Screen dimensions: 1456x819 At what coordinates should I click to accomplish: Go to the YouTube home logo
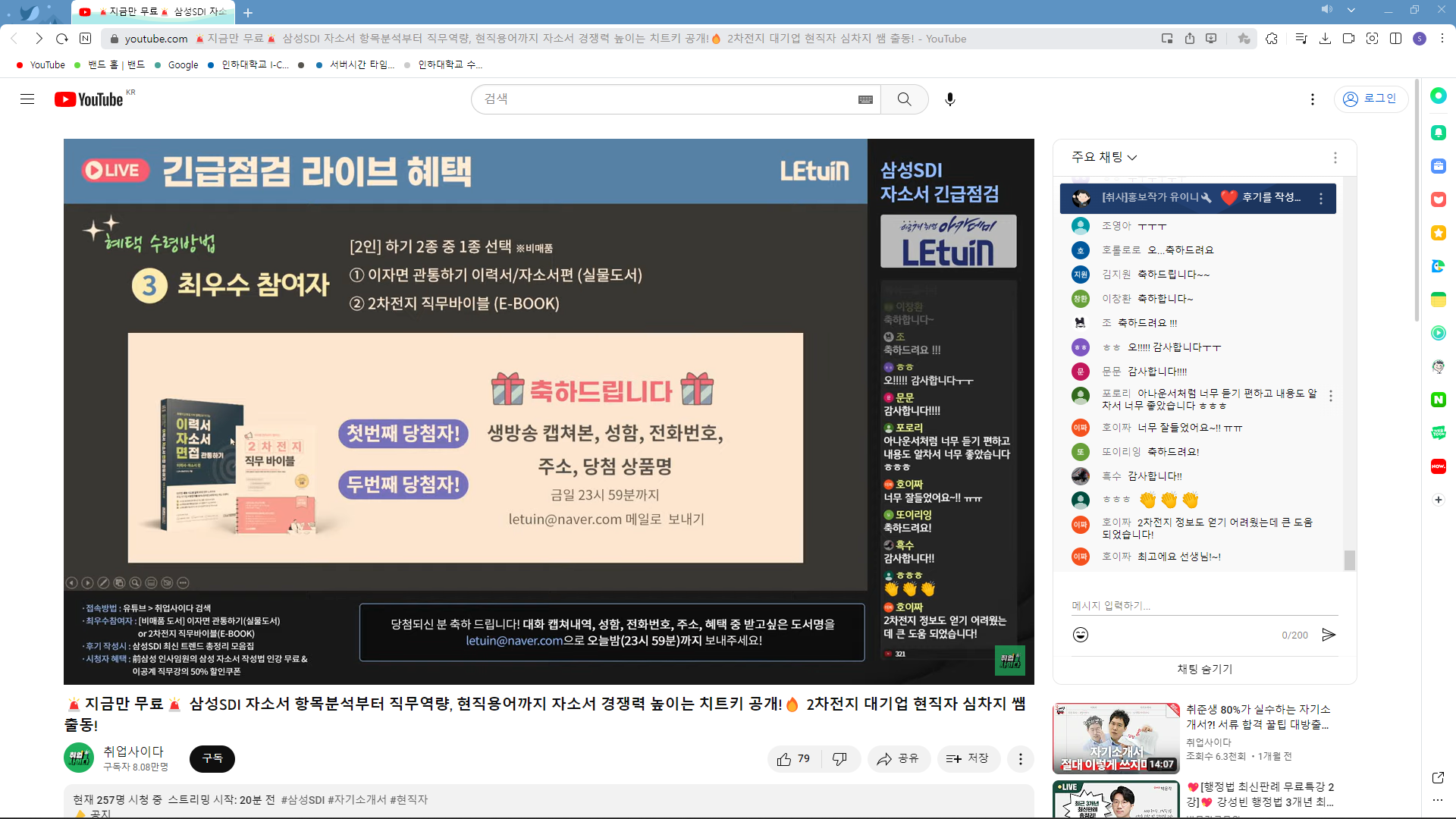click(x=89, y=99)
